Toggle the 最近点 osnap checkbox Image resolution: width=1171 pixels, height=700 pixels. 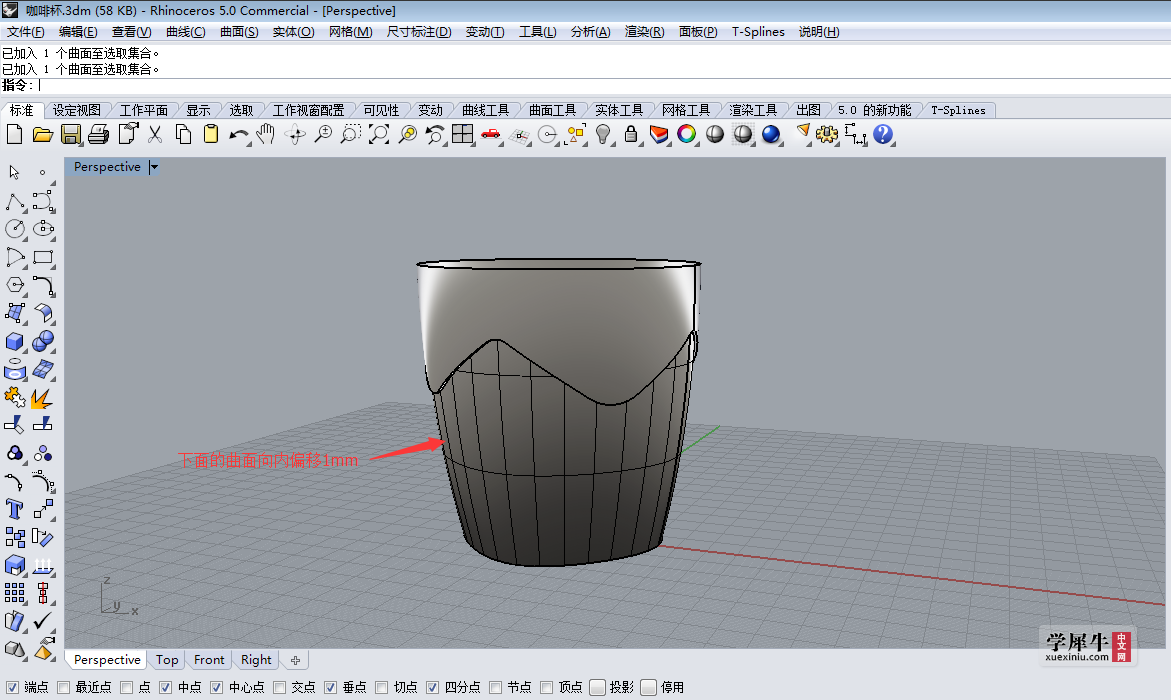[63, 687]
